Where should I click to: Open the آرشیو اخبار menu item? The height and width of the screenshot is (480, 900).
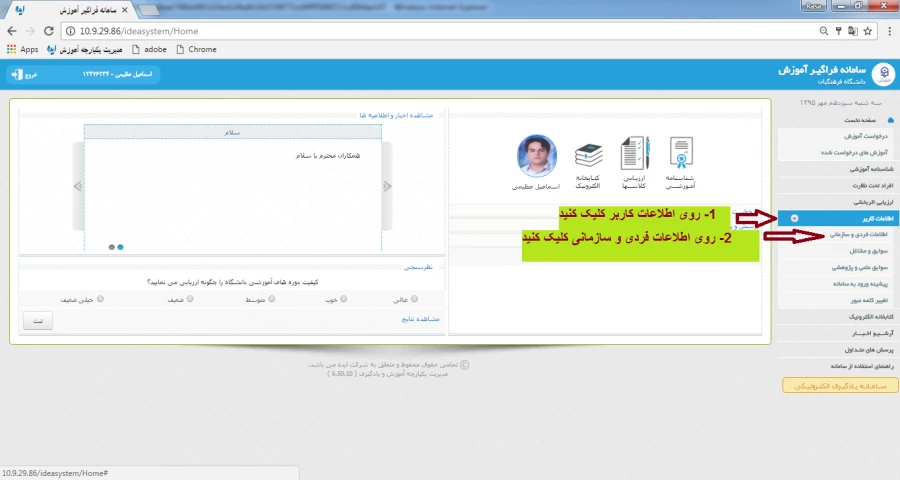[x=873, y=333]
